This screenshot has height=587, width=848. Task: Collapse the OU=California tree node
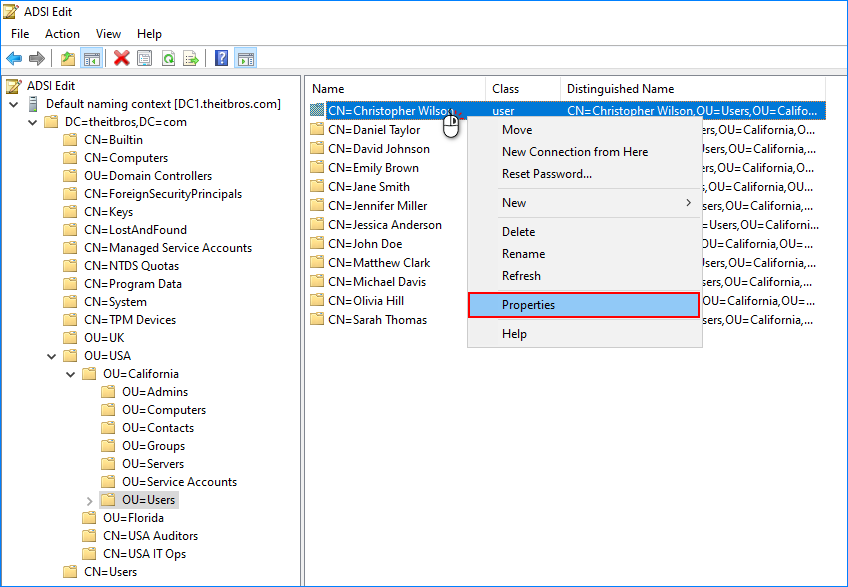70,374
